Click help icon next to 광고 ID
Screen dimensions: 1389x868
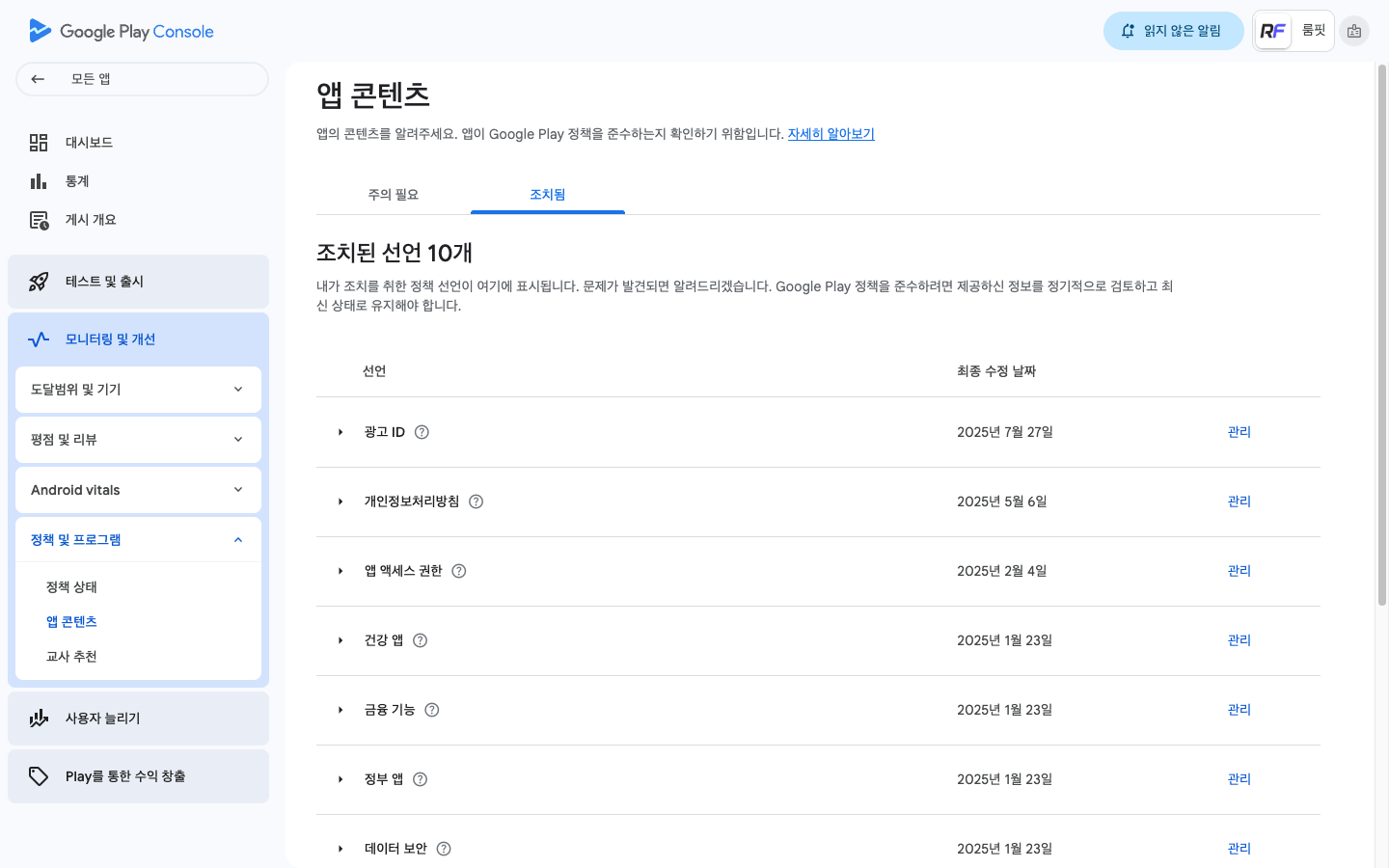point(422,432)
